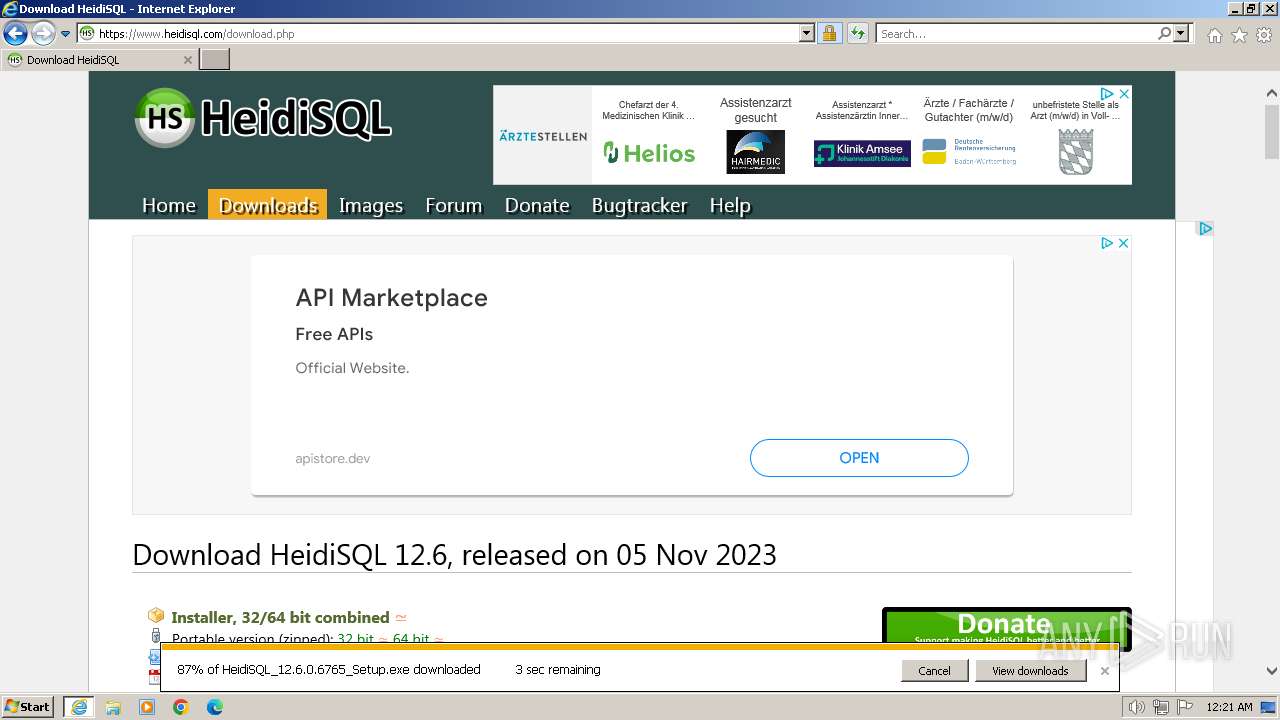Image resolution: width=1280 pixels, height=720 pixels.
Task: Click the AdChoices icon on top banner
Action: 1107,94
